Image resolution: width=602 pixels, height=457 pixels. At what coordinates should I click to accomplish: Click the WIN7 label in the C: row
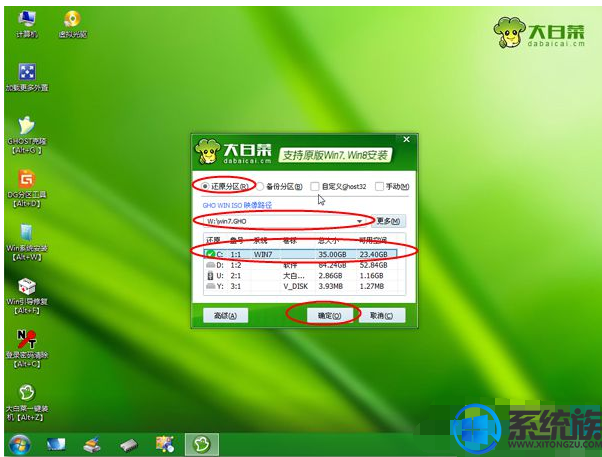pyautogui.click(x=263, y=254)
